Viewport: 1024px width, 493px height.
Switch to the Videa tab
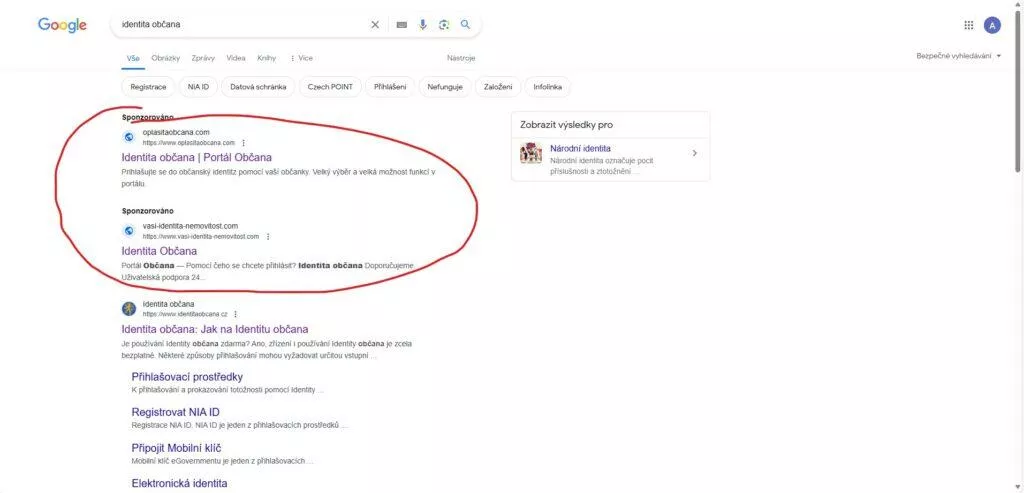236,58
